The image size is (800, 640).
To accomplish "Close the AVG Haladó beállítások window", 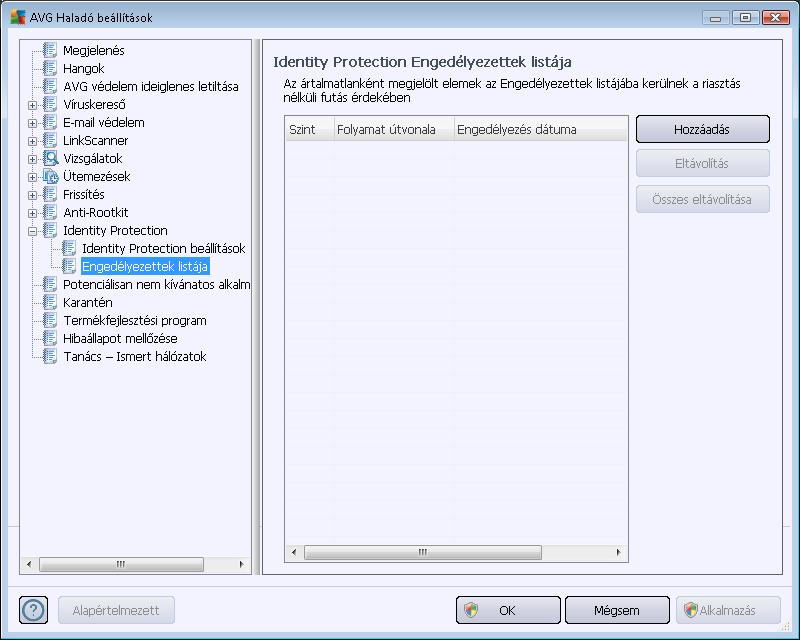I will click(776, 18).
